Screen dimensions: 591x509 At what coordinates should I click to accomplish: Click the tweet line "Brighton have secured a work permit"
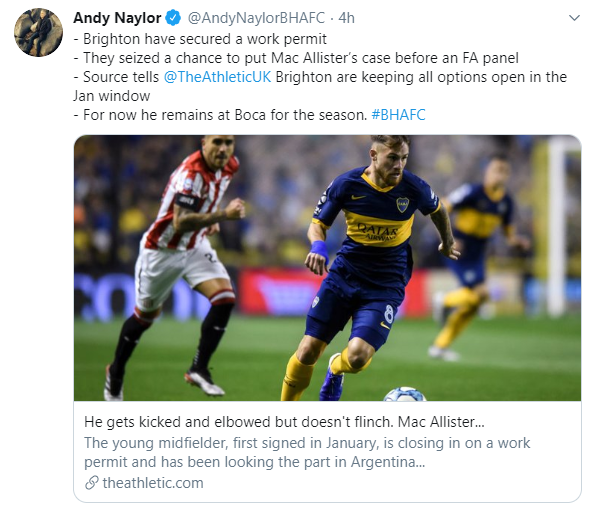[200, 39]
